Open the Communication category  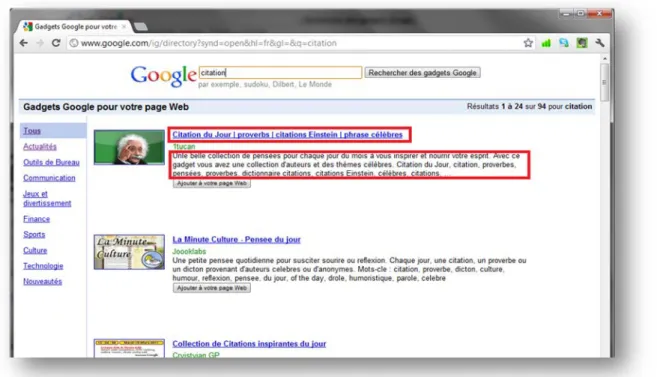[x=49, y=178]
